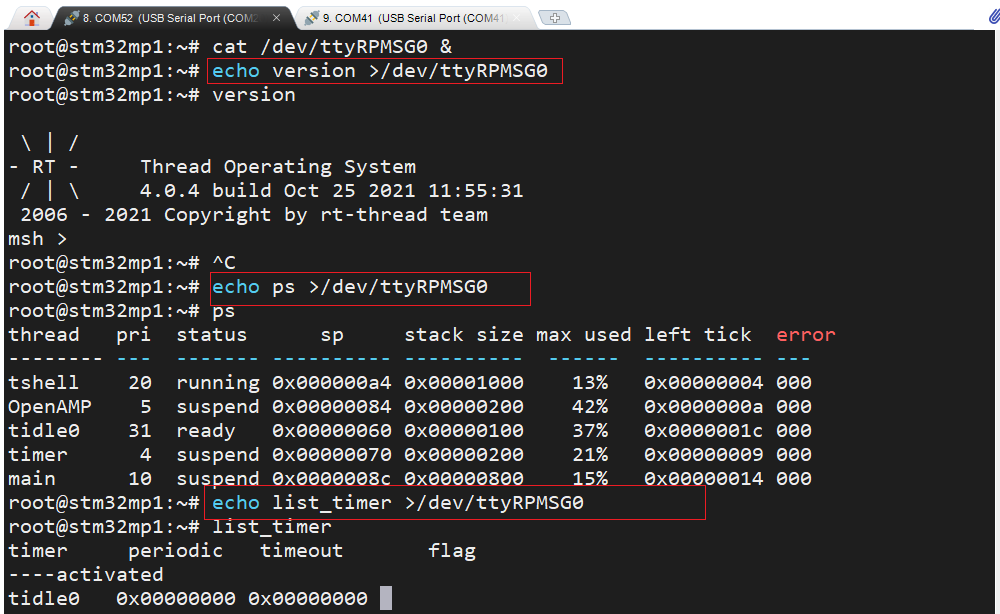The image size is (1000, 614).
Task: Close the COM41 session tab
Action: (x=515, y=17)
